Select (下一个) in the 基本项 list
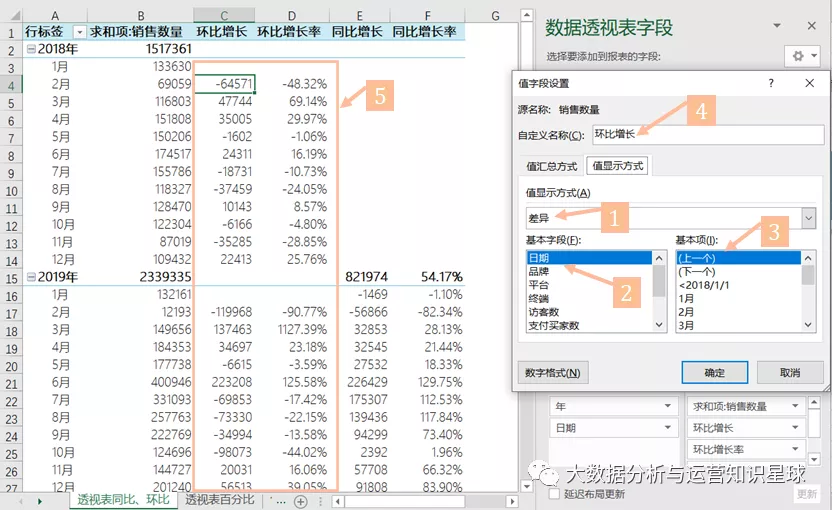The width and height of the screenshot is (832, 510). [x=739, y=271]
